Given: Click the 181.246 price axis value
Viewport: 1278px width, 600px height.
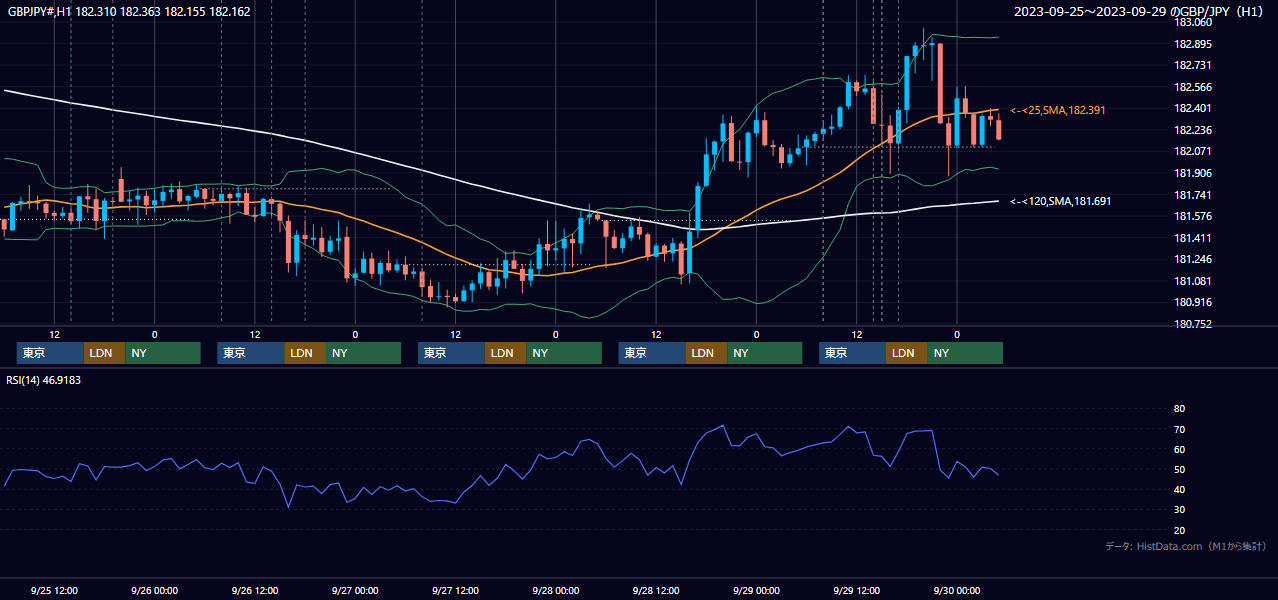Looking at the screenshot, I should pyautogui.click(x=1192, y=259).
